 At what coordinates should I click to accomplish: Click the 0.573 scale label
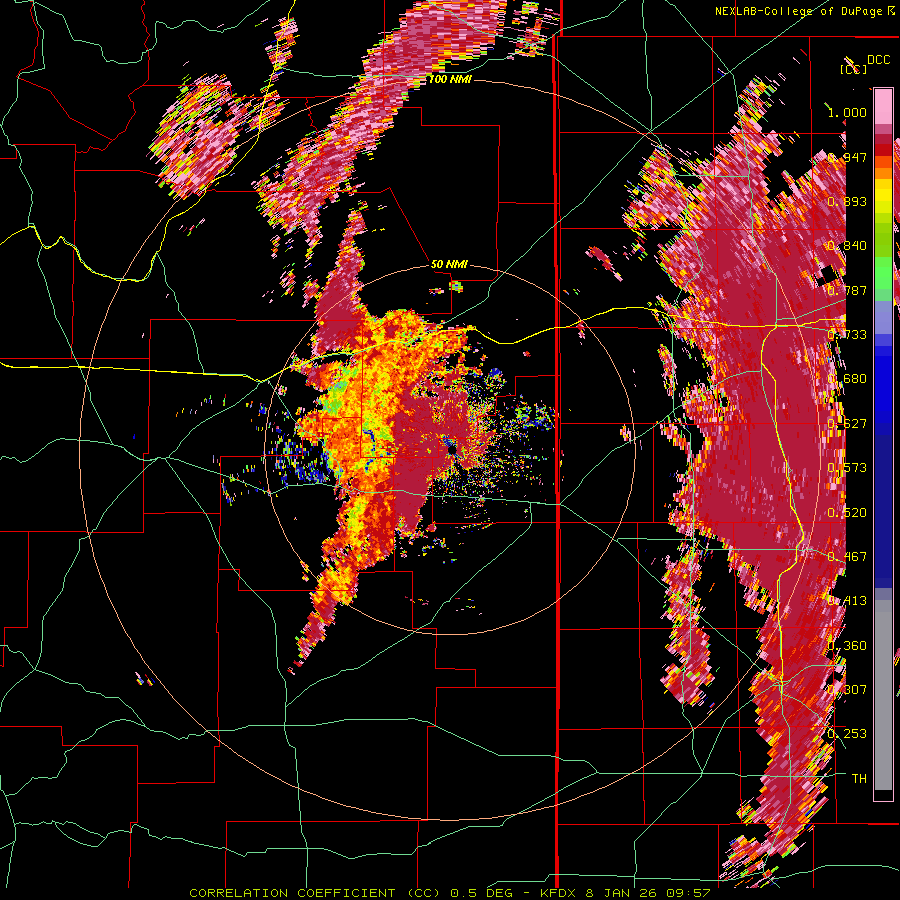[x=847, y=468]
